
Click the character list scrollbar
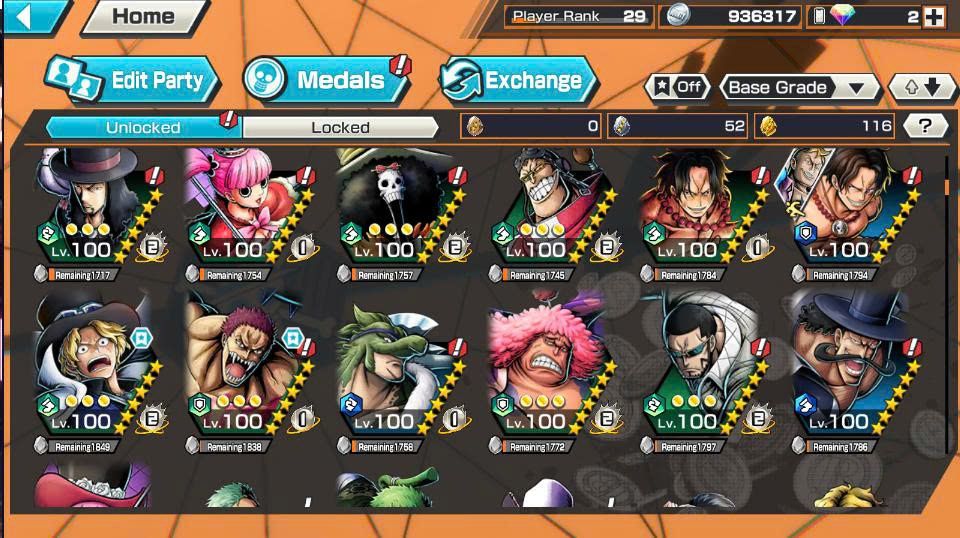947,300
